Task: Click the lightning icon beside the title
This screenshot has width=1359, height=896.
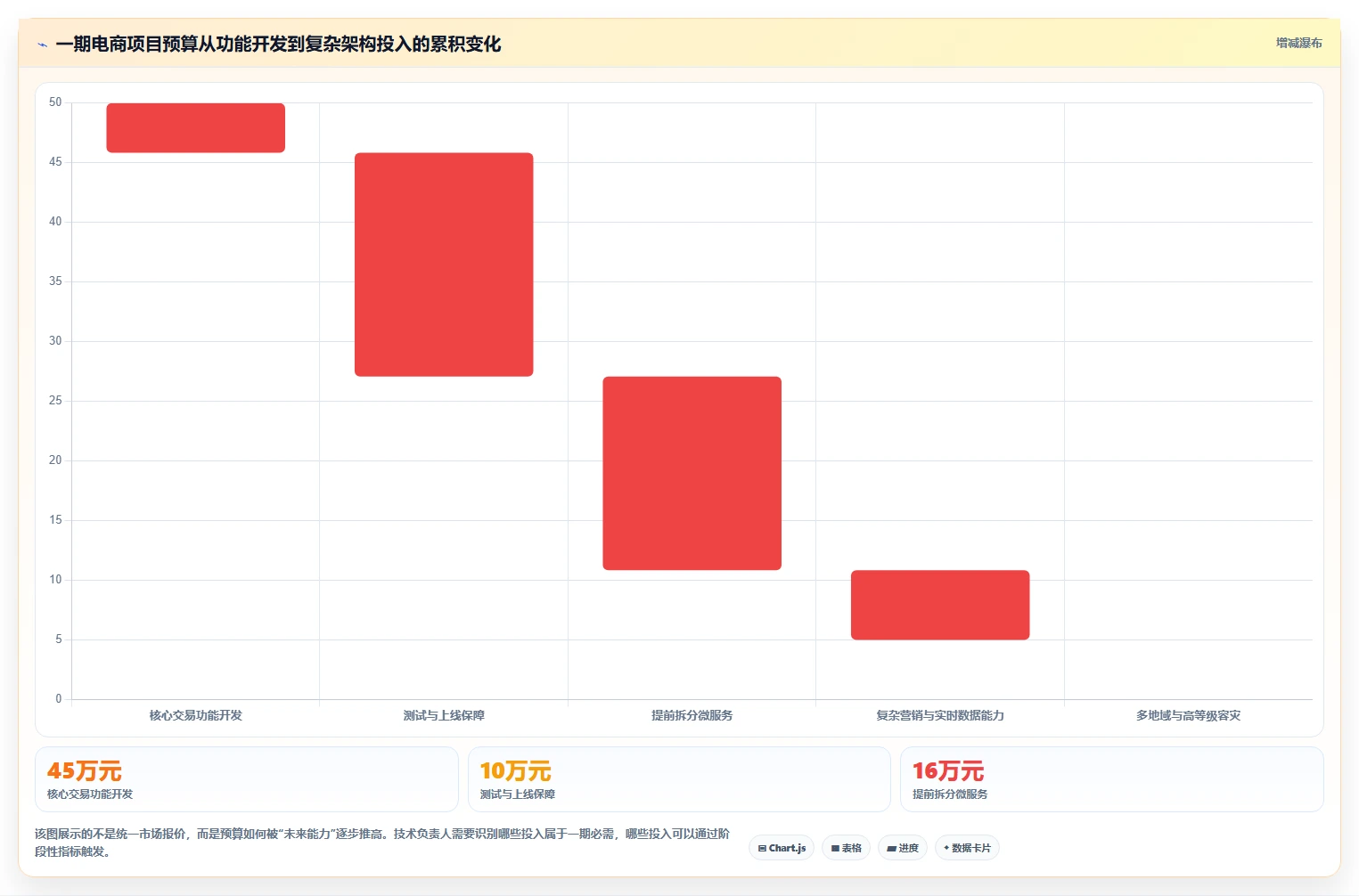Action: click(42, 45)
